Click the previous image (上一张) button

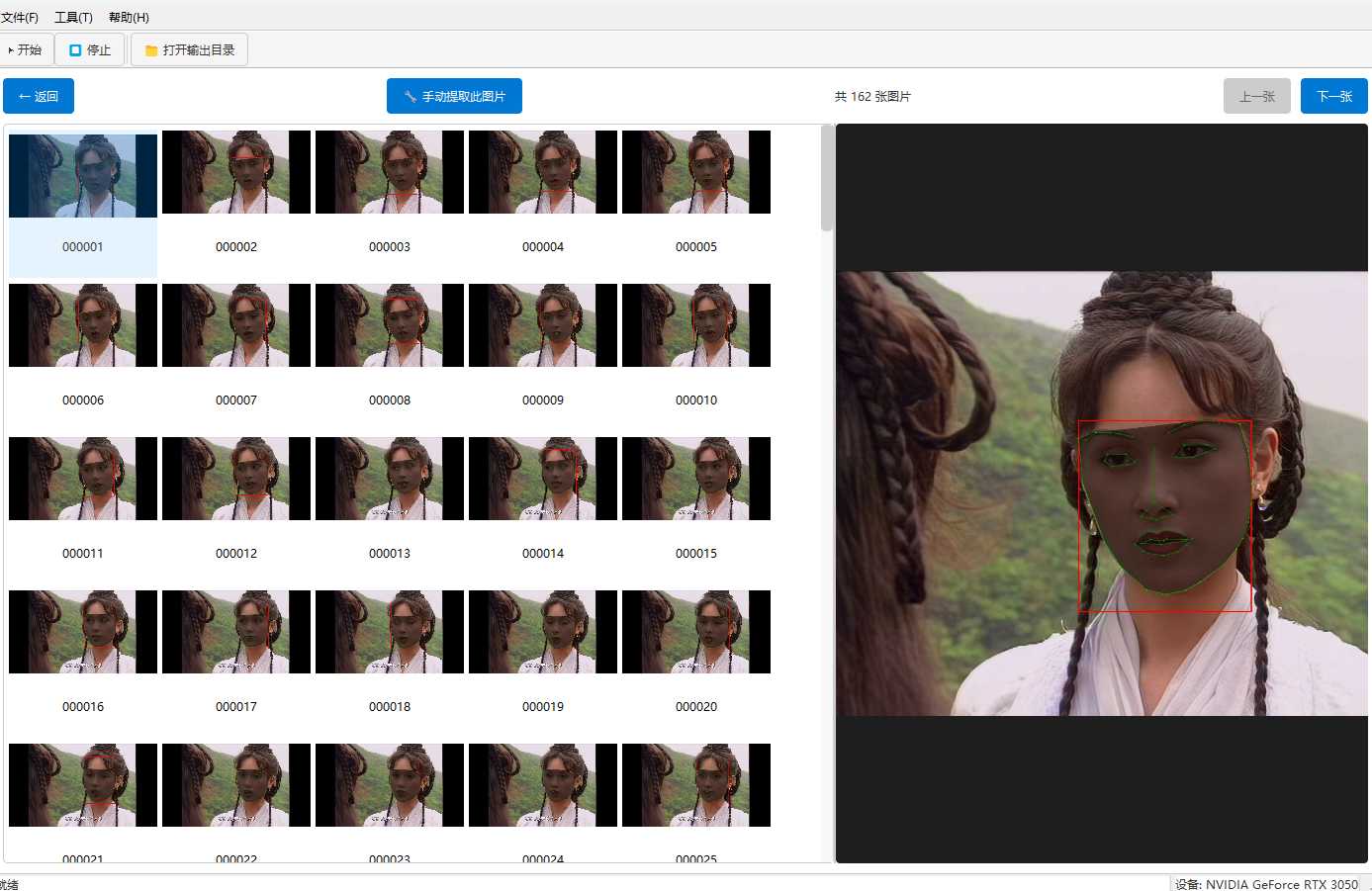1256,96
